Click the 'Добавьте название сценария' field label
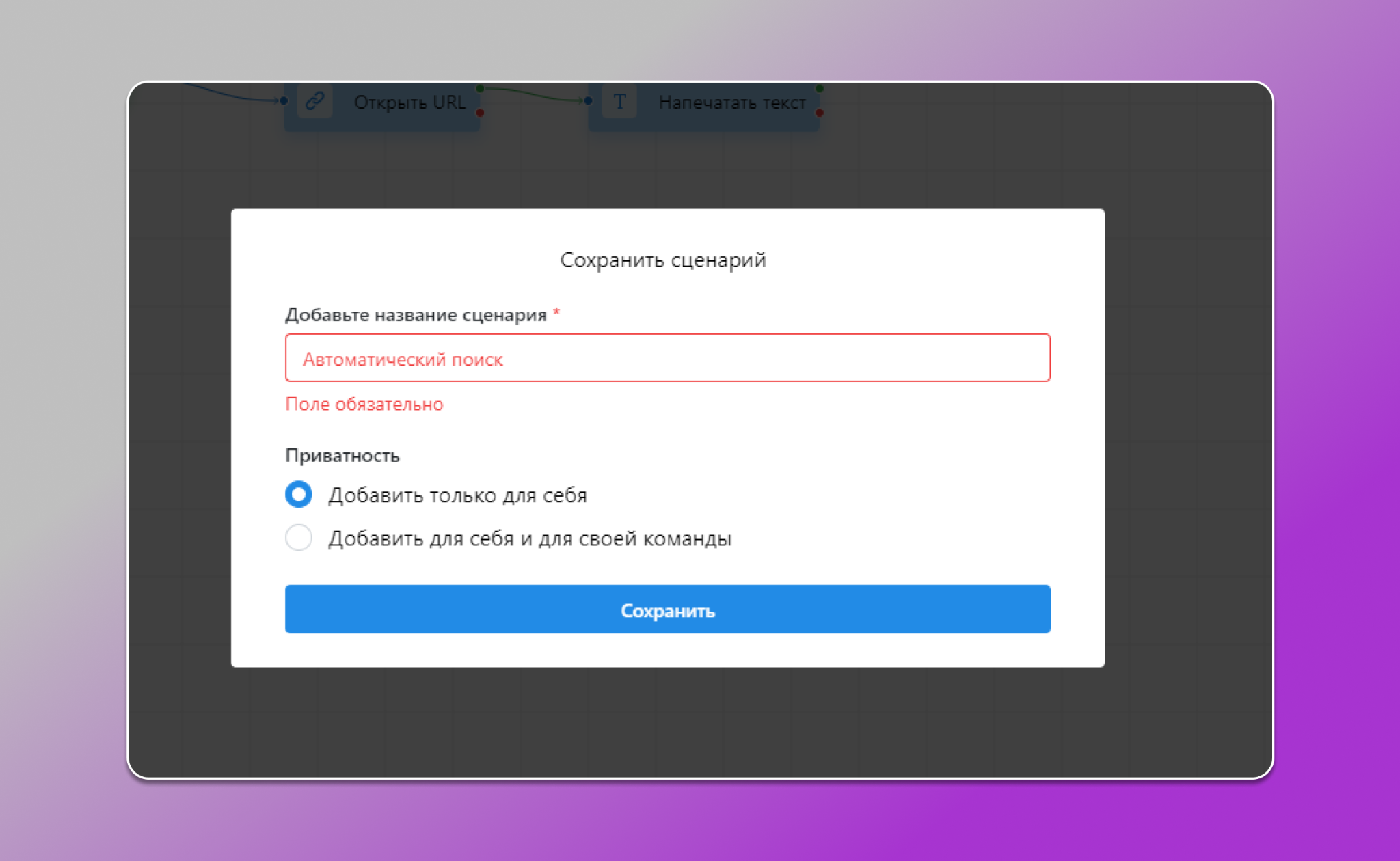Image resolution: width=1400 pixels, height=861 pixels. coord(416,315)
